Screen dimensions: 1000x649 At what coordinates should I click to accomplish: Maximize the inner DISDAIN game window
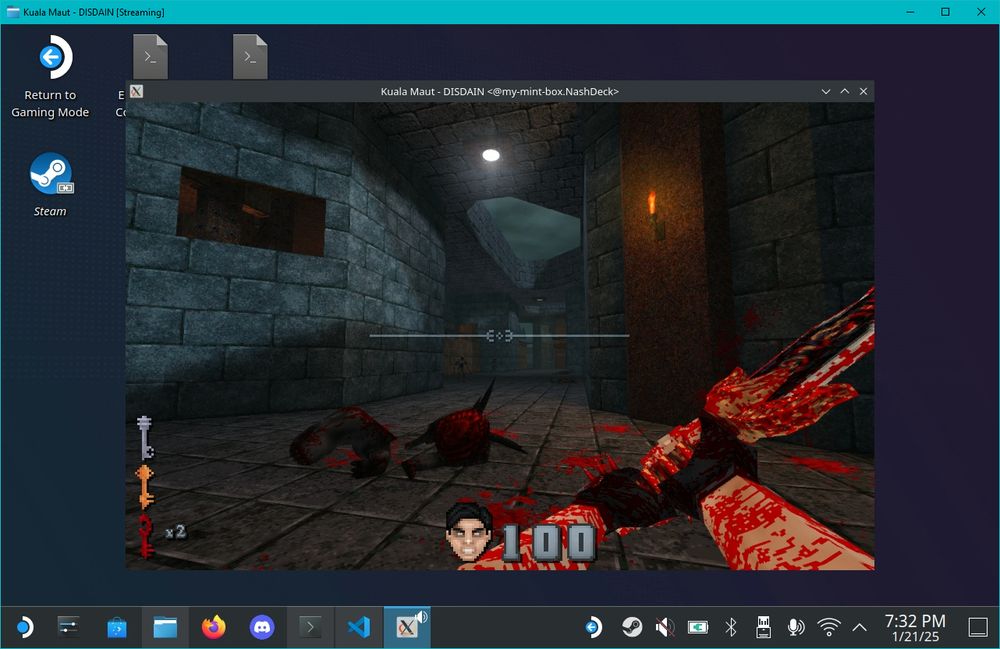click(x=844, y=91)
